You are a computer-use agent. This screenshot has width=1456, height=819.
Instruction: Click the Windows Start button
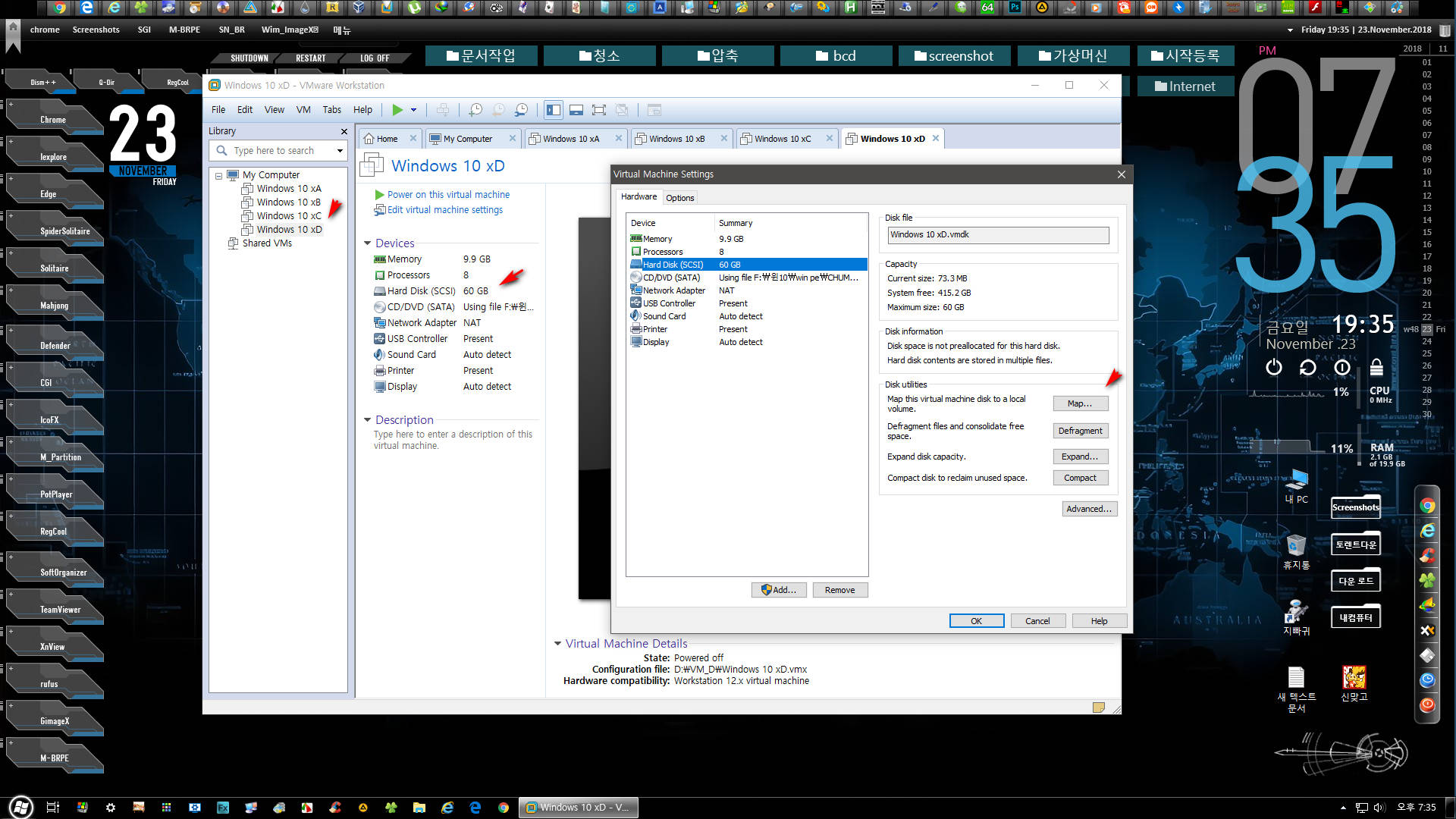(20, 807)
